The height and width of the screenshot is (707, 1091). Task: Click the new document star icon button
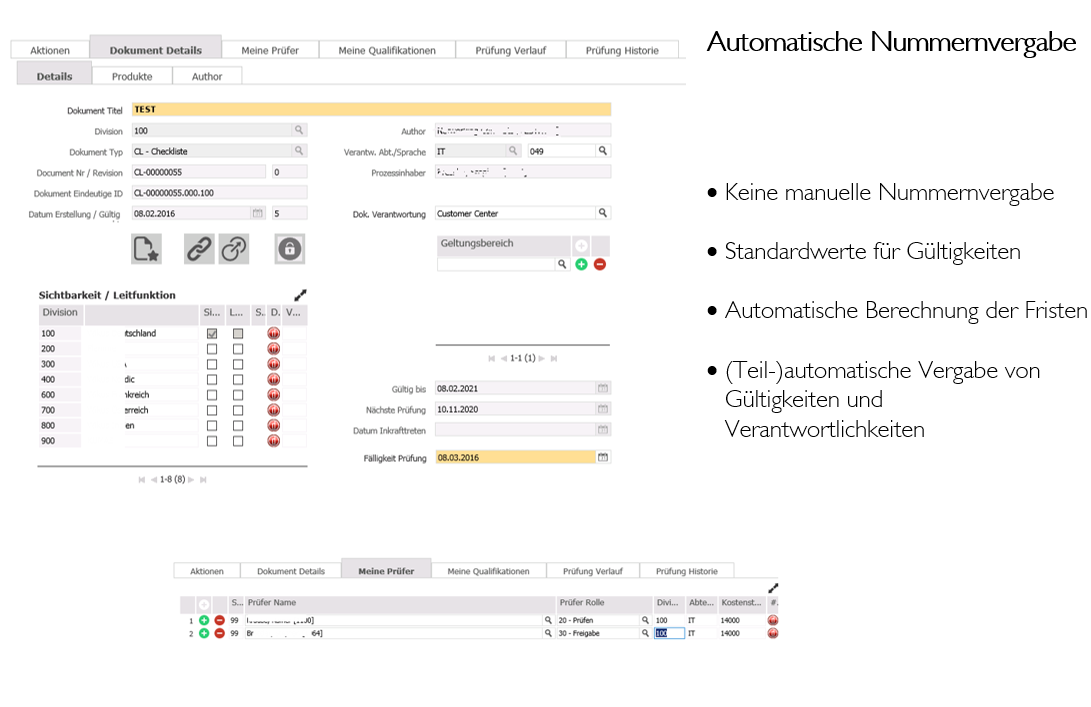147,249
